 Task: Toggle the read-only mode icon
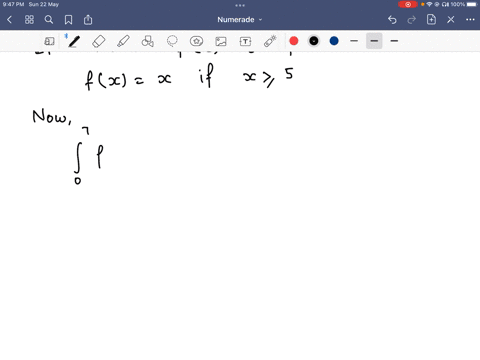click(x=49, y=41)
